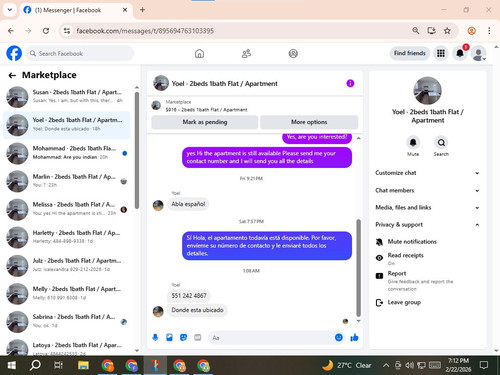Open Marlin's apartment conversation
This screenshot has height=375, width=500.
pyautogui.click(x=66, y=181)
